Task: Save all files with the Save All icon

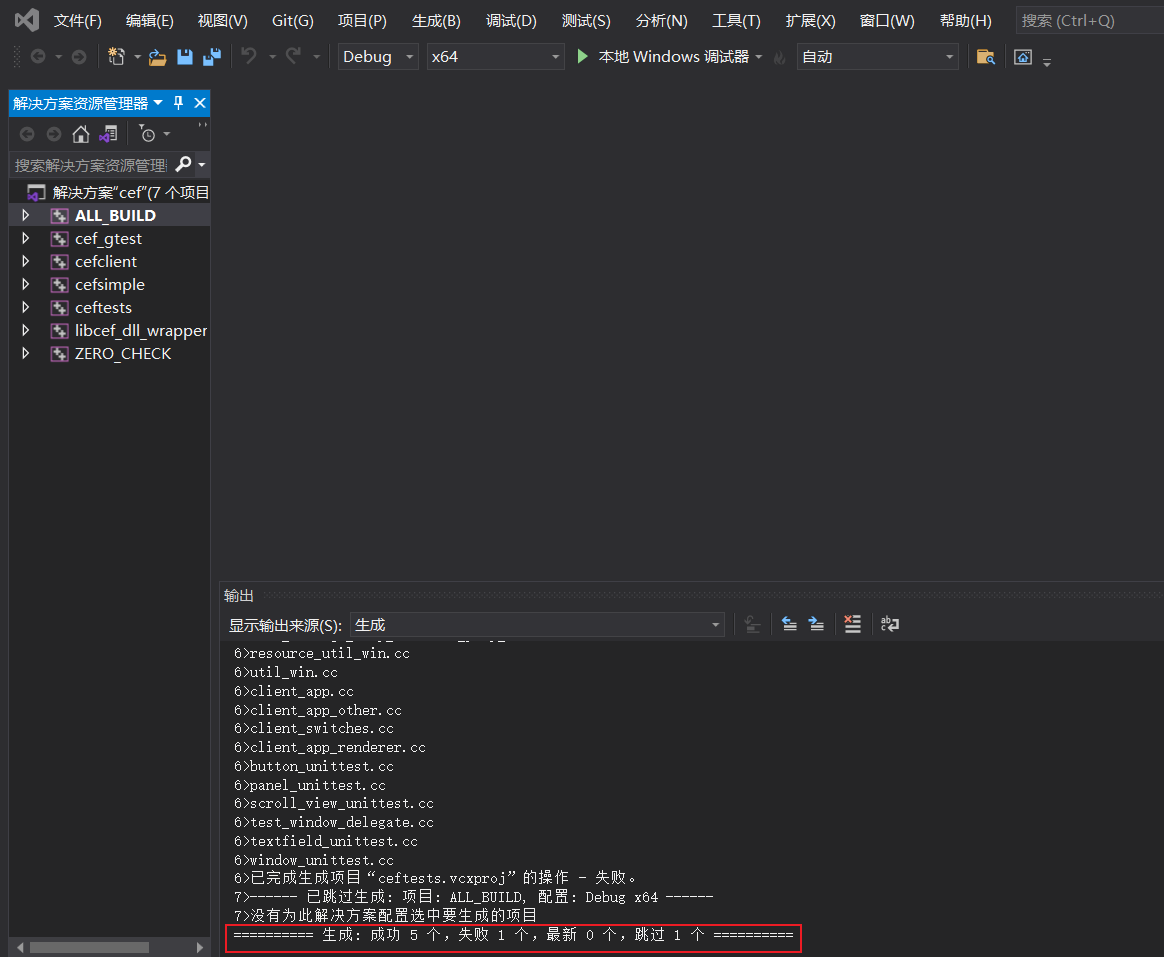Action: pyautogui.click(x=211, y=57)
